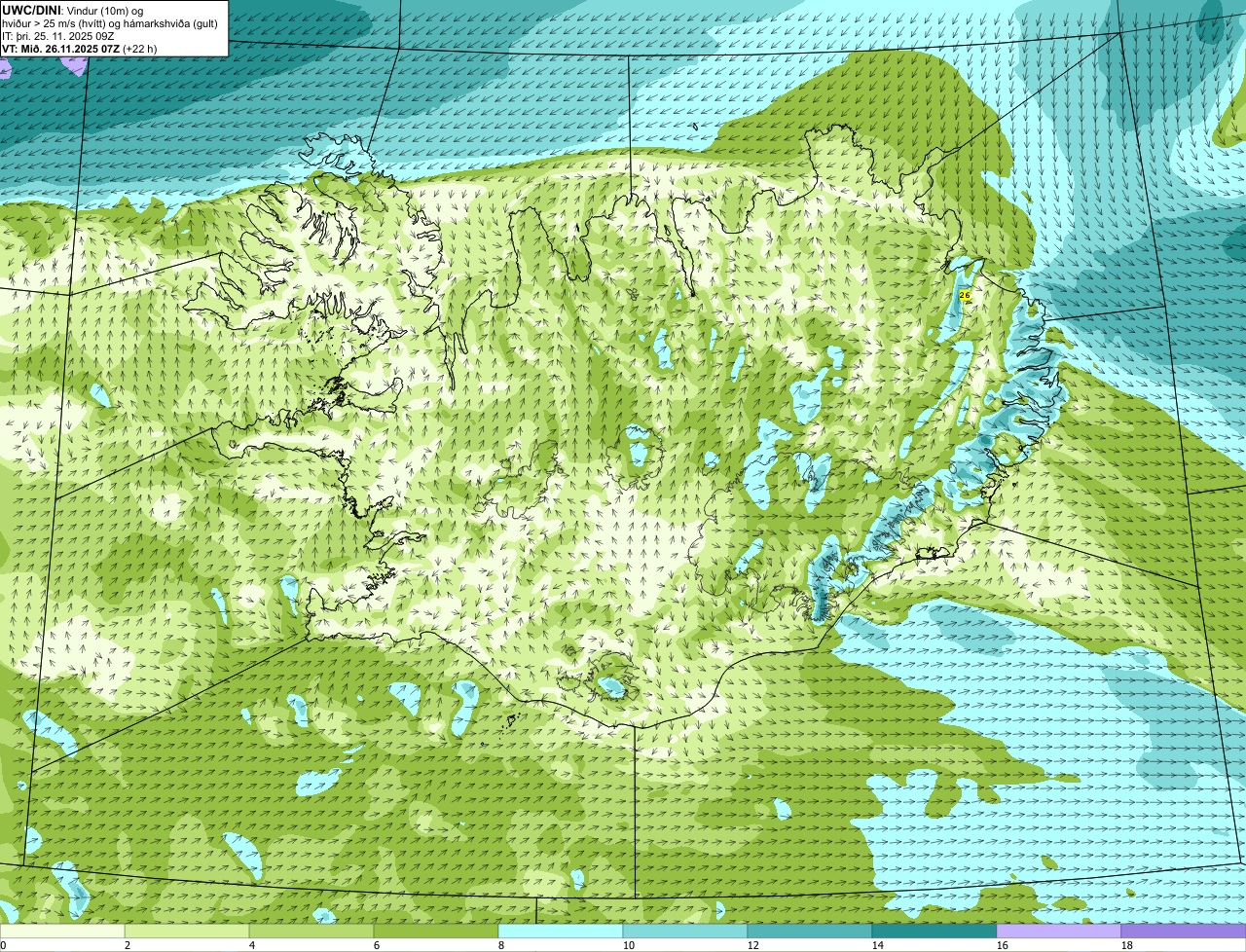This screenshot has width=1246, height=952.
Task: Click the '4' label on the scale
Action: (x=252, y=945)
